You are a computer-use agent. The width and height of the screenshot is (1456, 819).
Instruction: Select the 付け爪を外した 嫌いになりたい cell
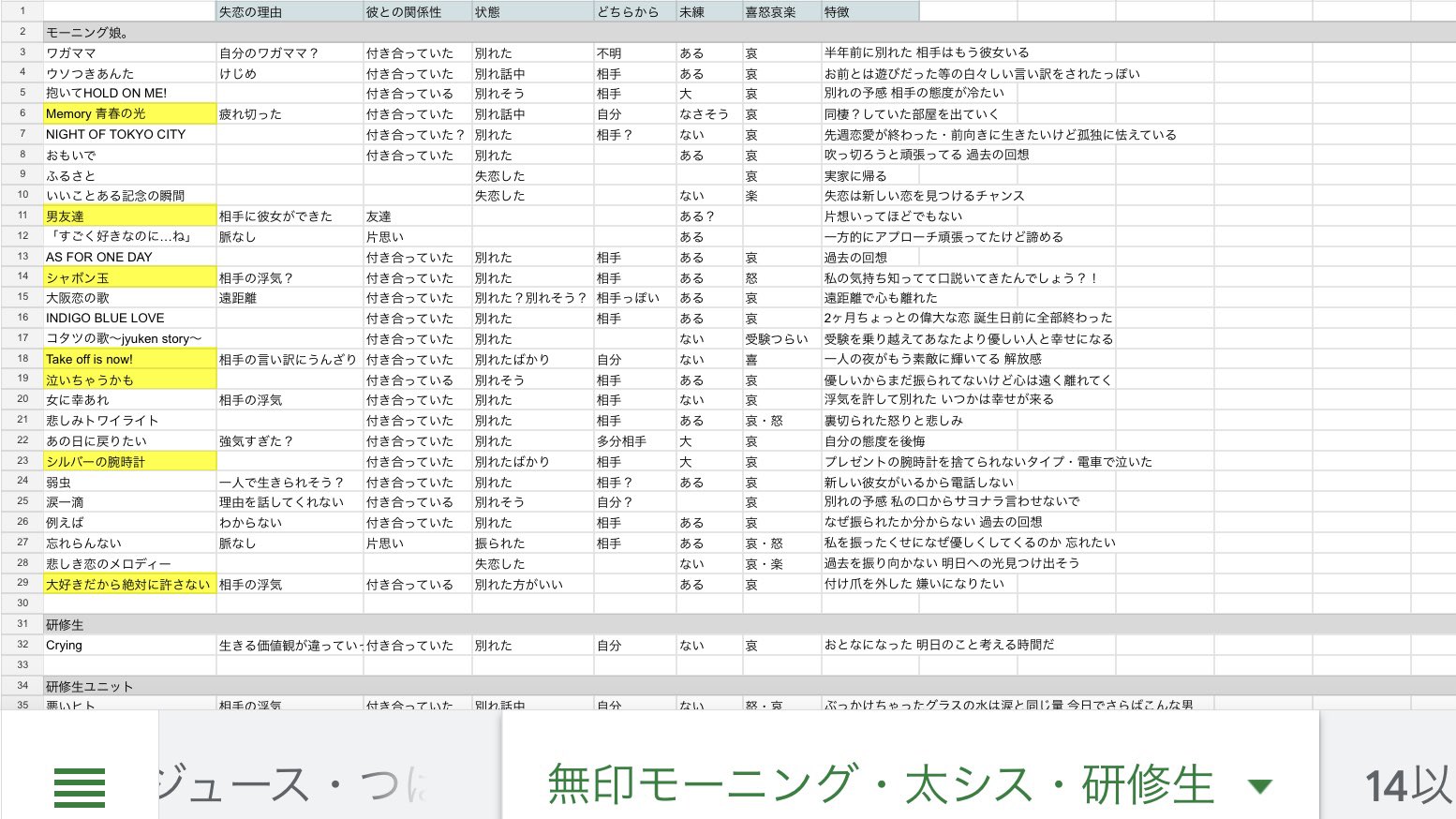(x=914, y=584)
